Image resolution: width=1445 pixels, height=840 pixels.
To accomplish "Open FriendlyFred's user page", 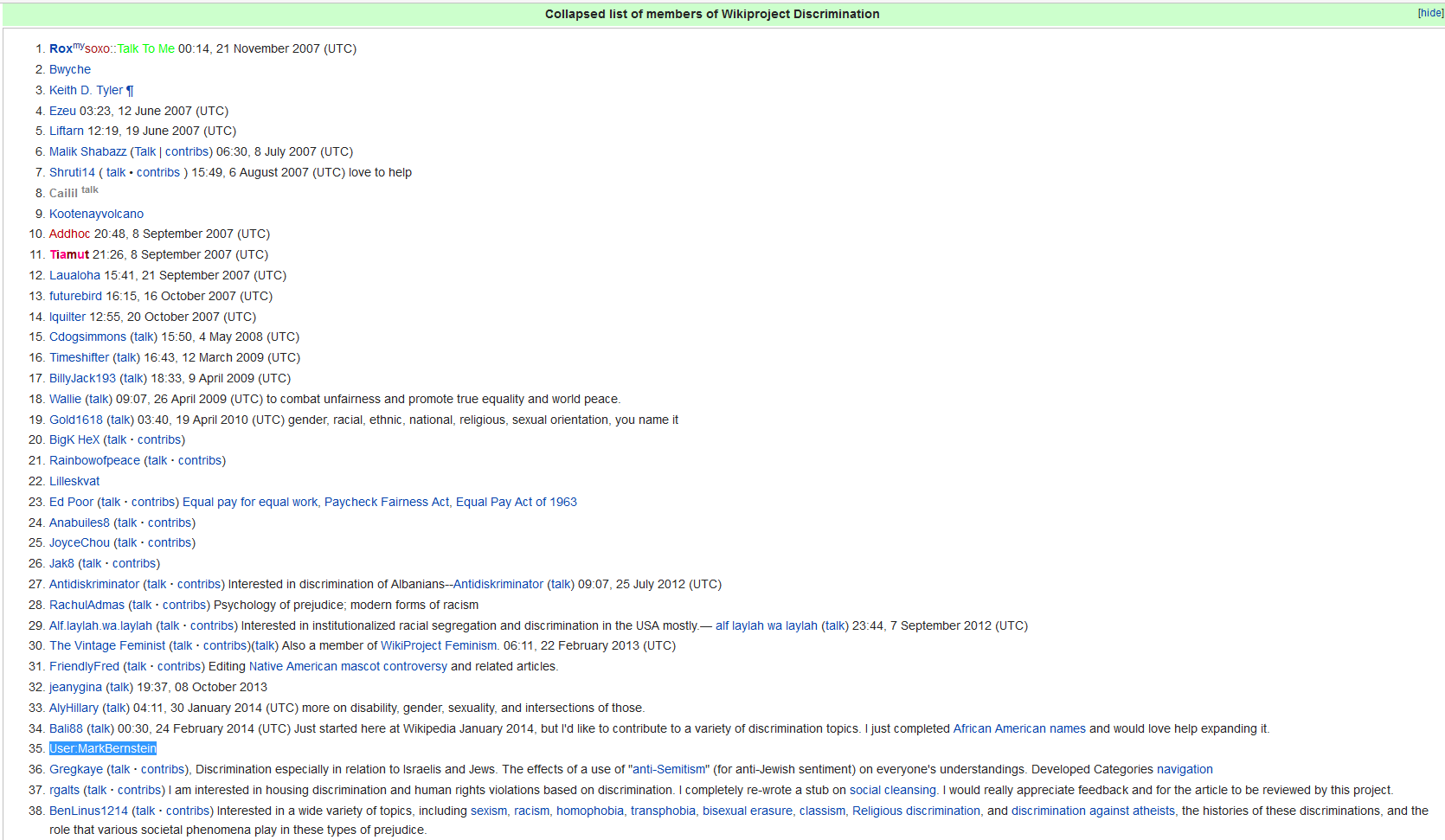I will [84, 666].
